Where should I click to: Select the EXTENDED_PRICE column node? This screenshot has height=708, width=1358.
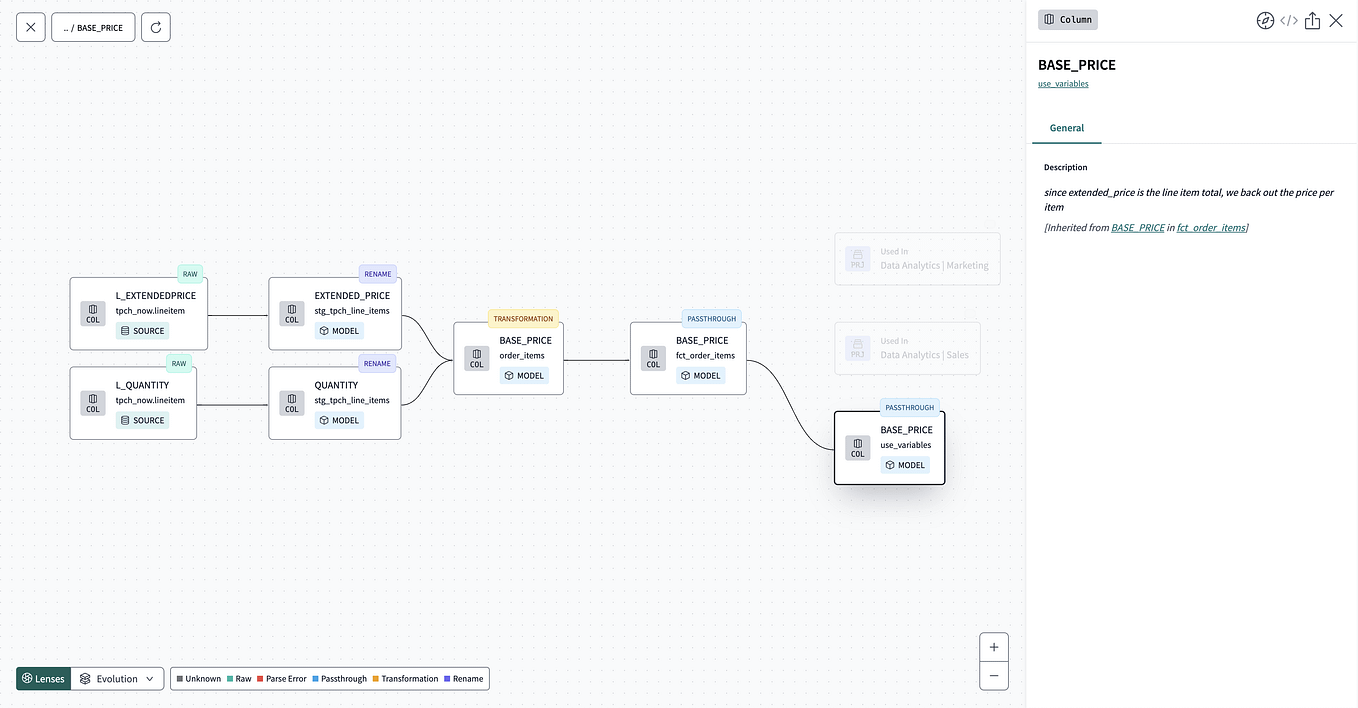[x=335, y=314]
